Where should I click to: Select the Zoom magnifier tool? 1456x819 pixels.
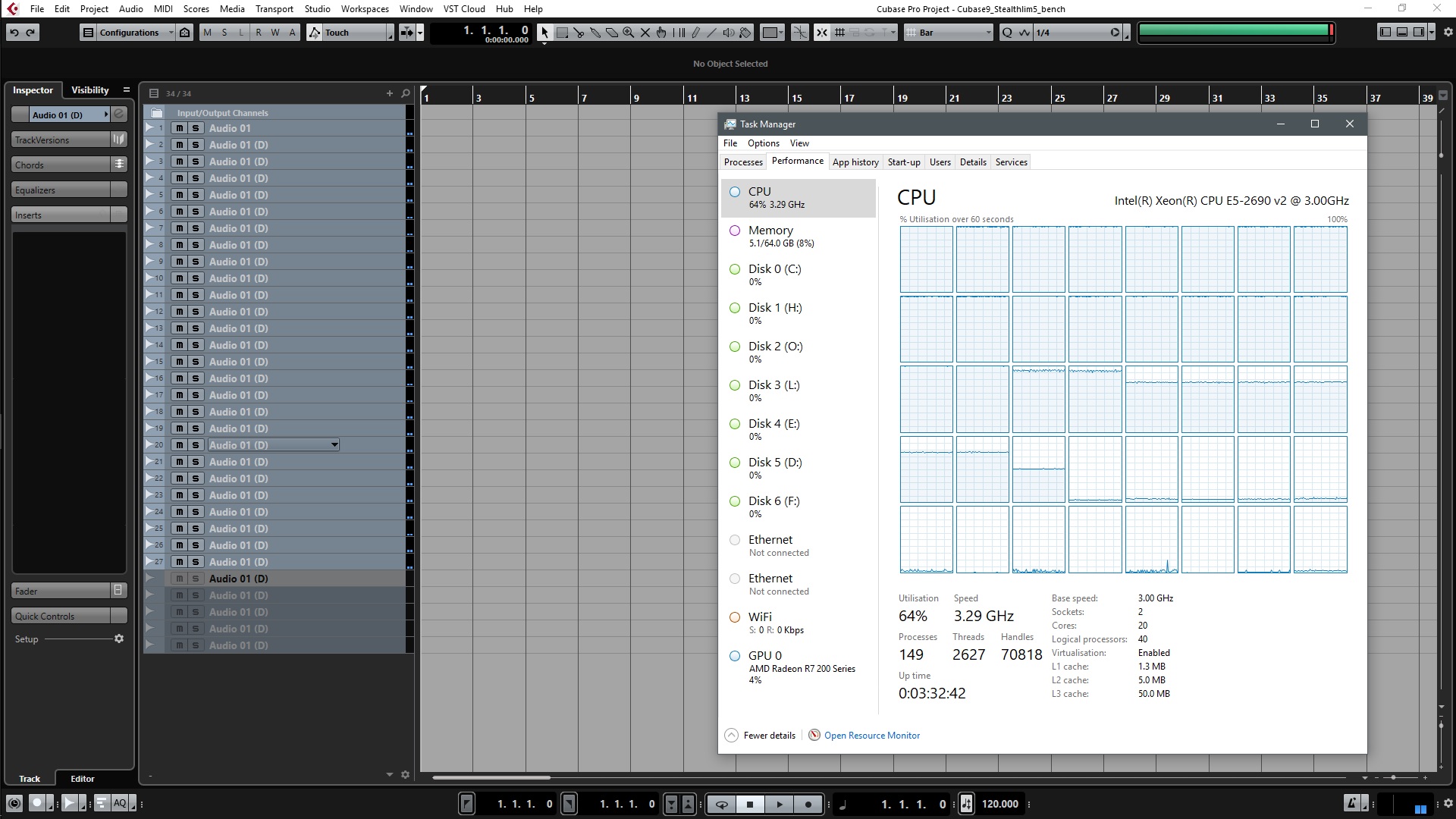629,33
